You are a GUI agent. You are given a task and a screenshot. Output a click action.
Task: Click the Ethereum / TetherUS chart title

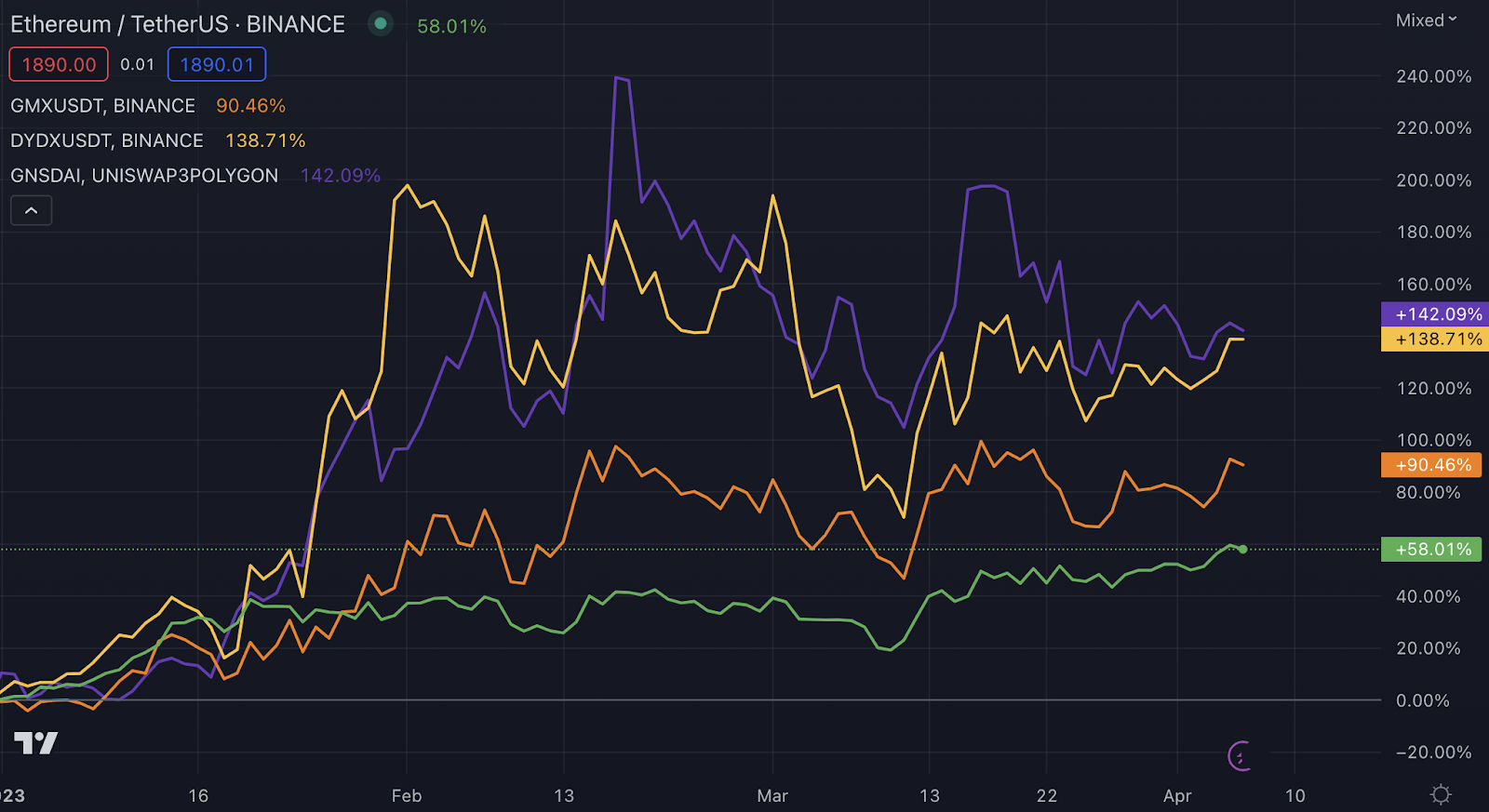178,24
